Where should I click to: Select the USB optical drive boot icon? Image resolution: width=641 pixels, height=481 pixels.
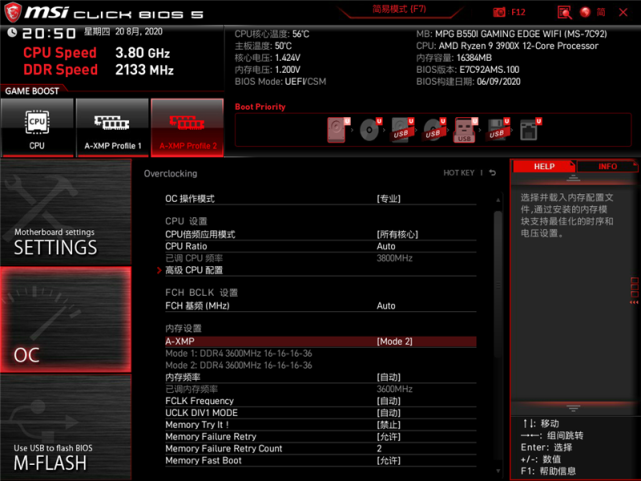(x=434, y=130)
